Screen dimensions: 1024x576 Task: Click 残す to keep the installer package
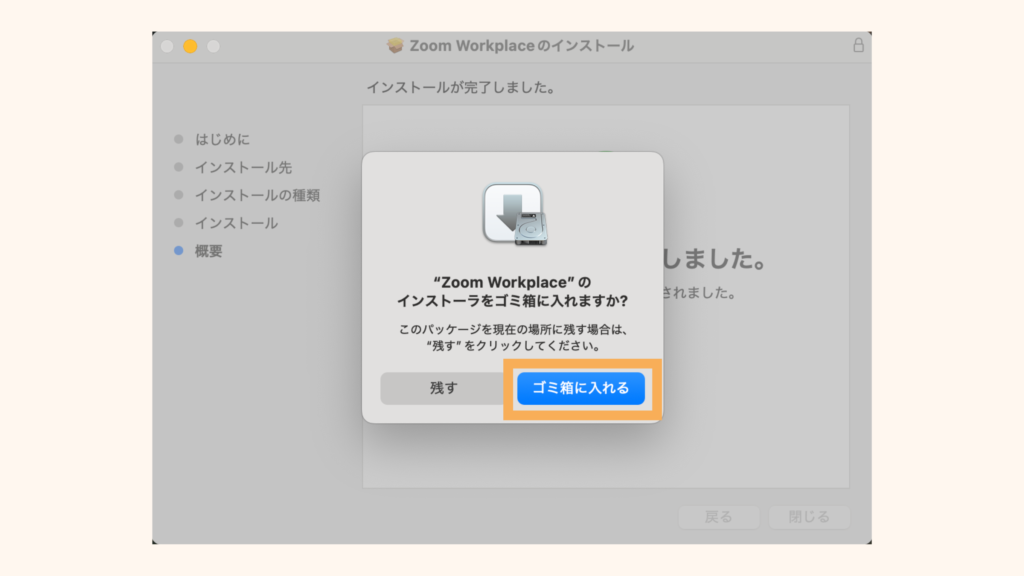point(443,388)
